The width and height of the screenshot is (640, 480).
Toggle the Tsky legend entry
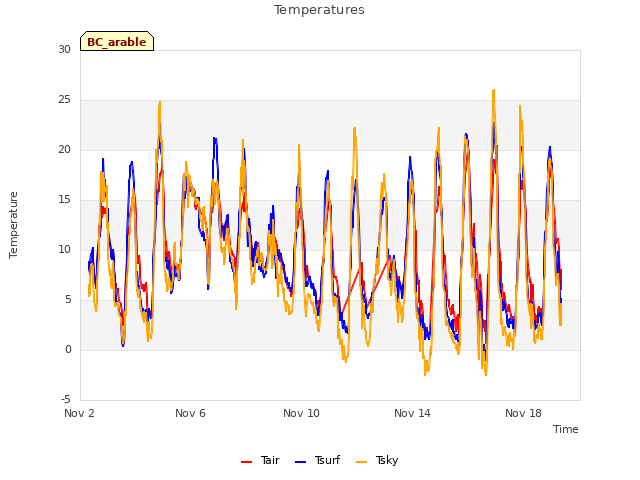pos(377,460)
